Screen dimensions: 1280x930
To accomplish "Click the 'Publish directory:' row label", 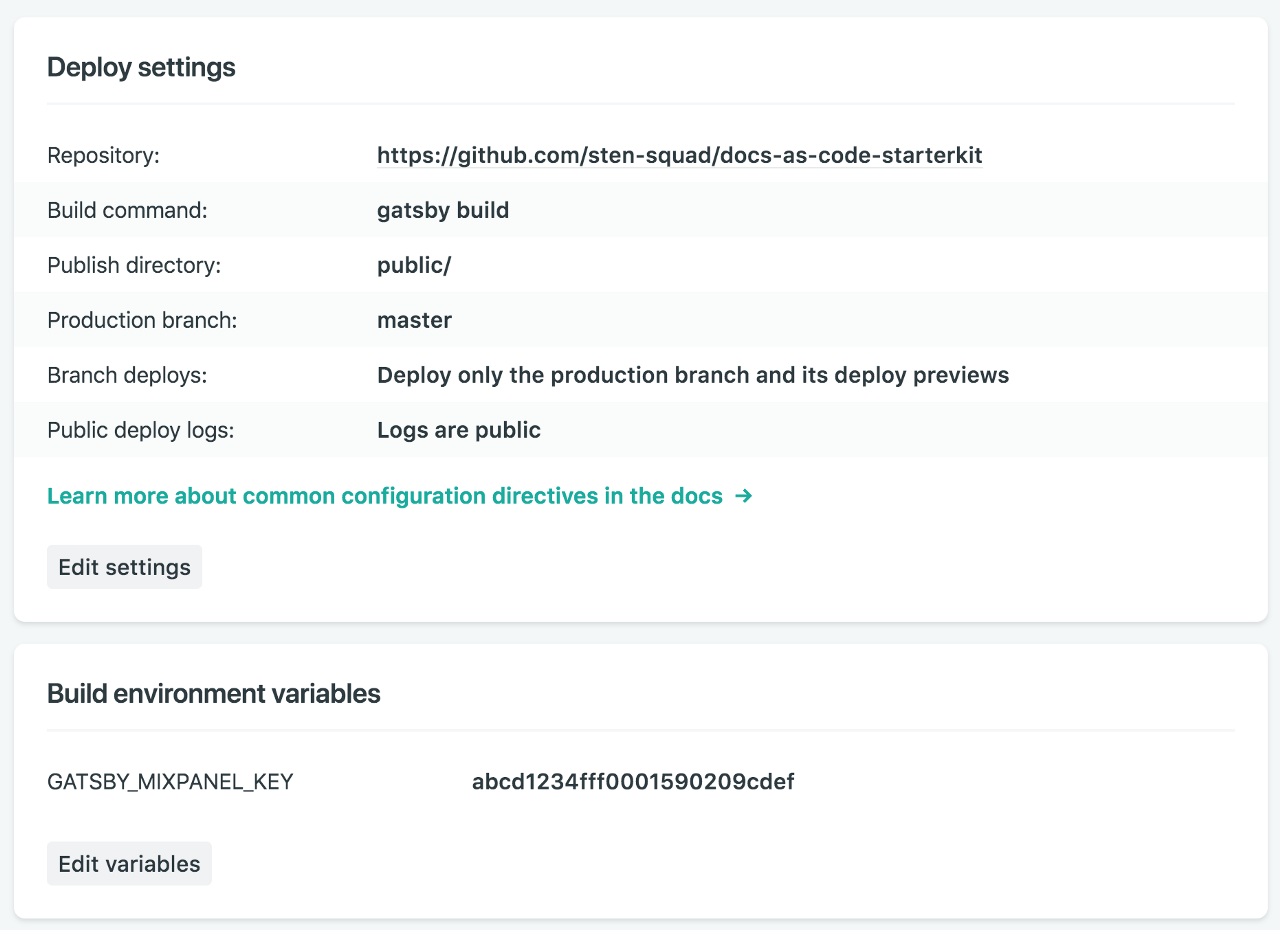I will pyautogui.click(x=134, y=266).
